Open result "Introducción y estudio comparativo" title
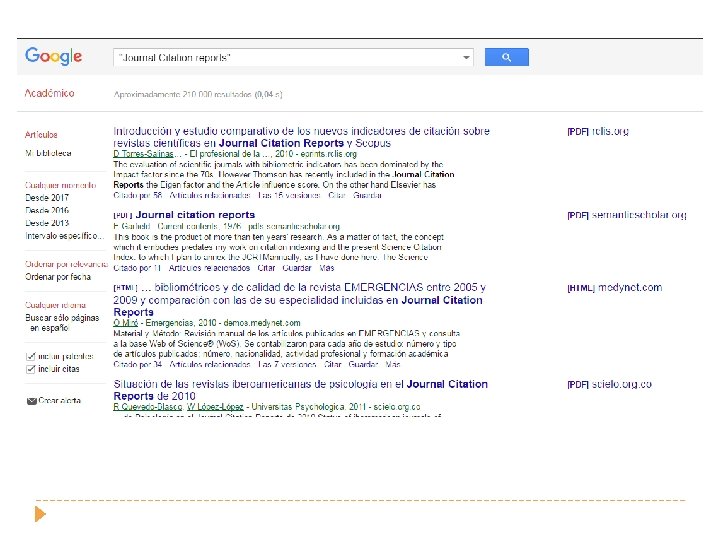The height and width of the screenshot is (540, 720). tap(301, 137)
